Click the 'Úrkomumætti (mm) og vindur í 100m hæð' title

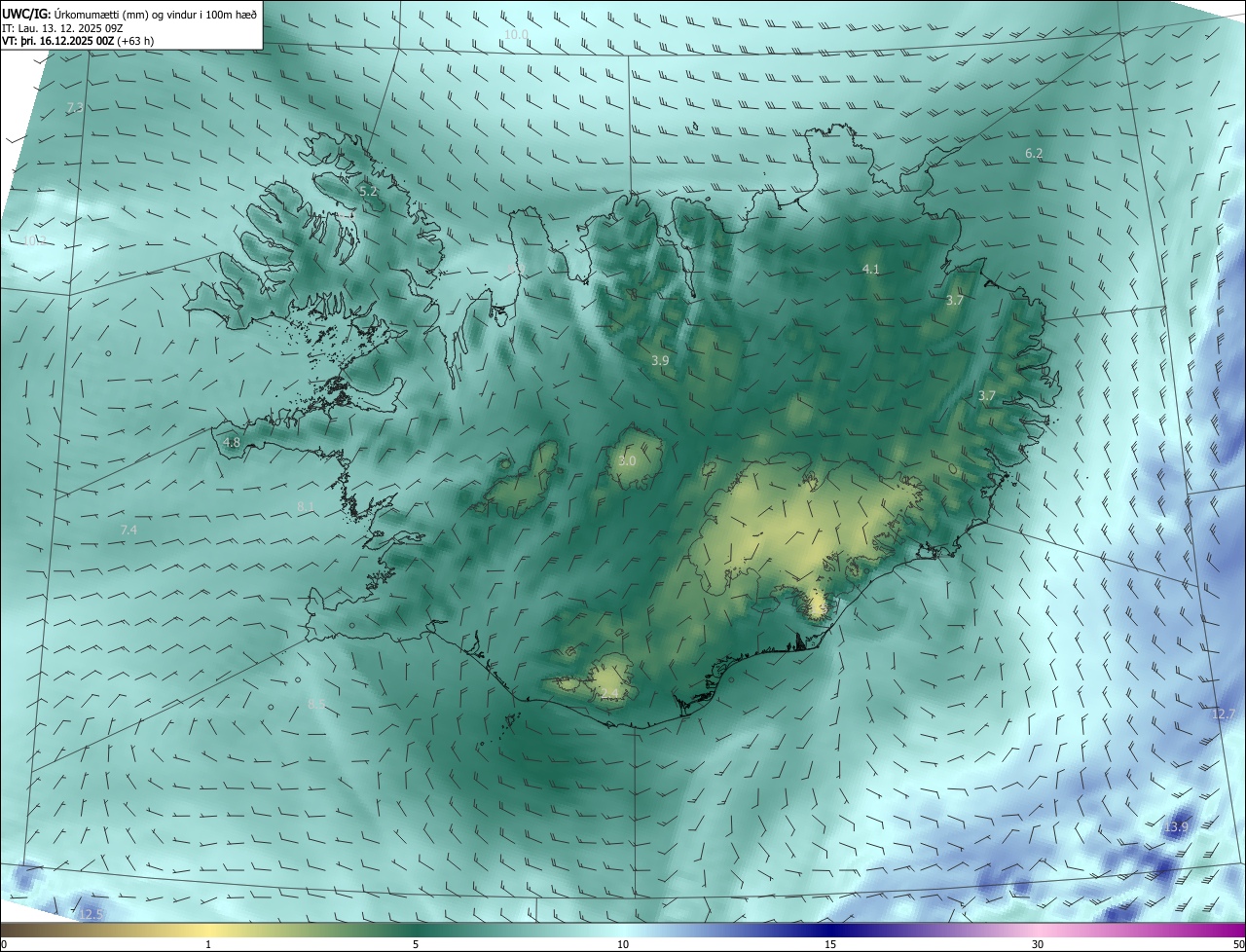pyautogui.click(x=156, y=14)
